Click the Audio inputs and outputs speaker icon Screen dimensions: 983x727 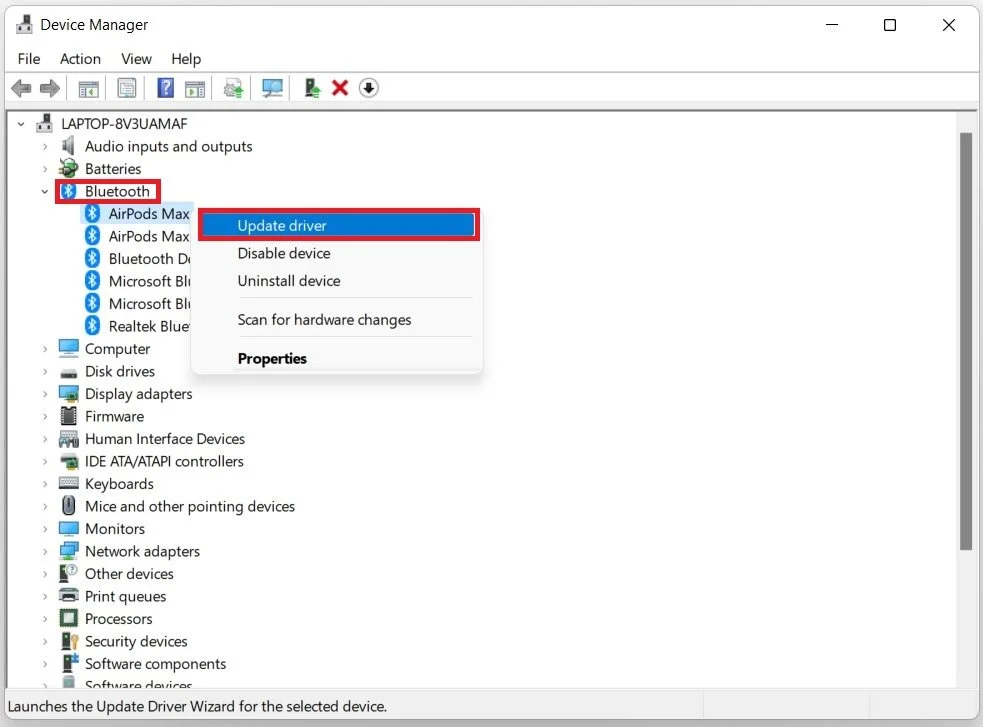click(x=68, y=146)
